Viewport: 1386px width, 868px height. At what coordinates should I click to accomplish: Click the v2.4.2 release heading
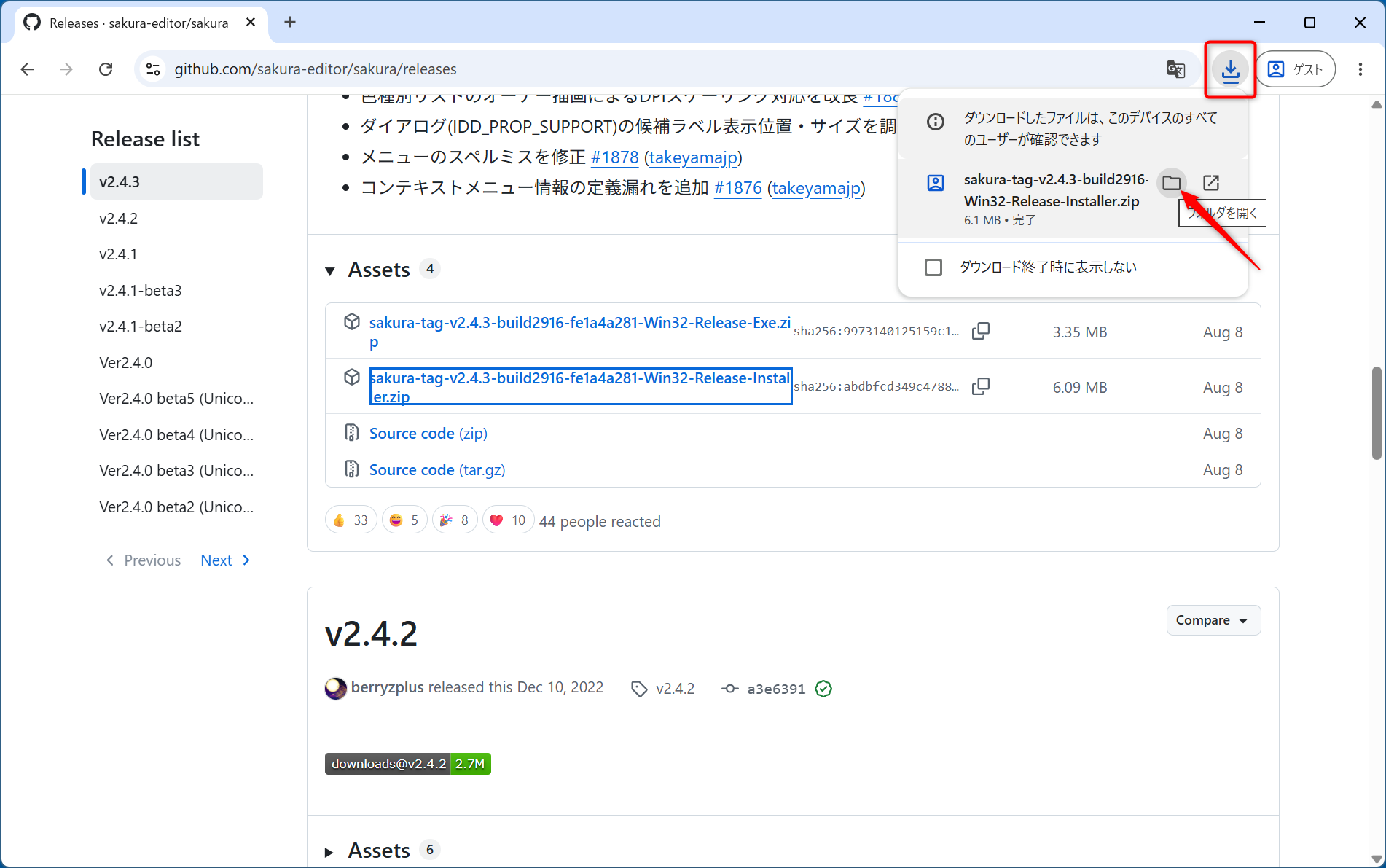371,633
